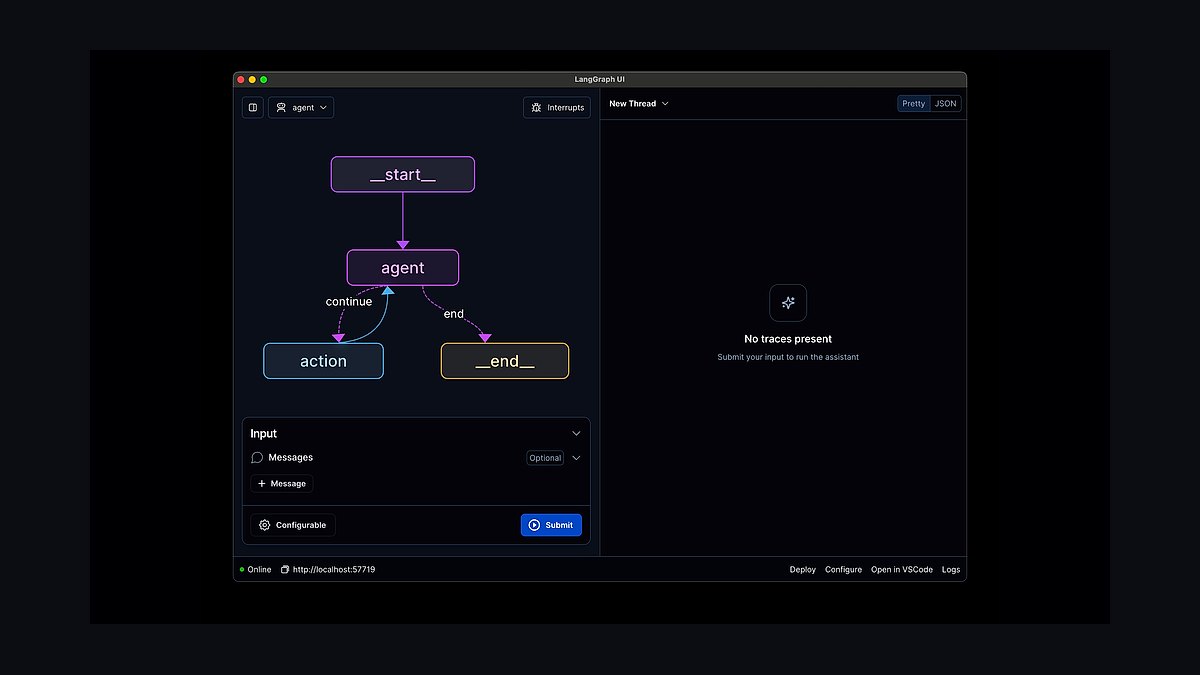Click the Online status indicator
The width and height of the screenshot is (1200, 675).
pyautogui.click(x=255, y=569)
